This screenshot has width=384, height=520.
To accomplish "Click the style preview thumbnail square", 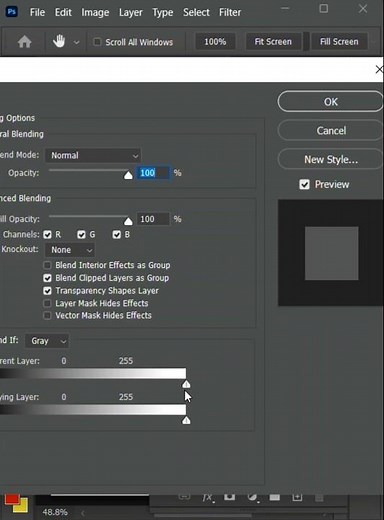I will (x=332, y=253).
